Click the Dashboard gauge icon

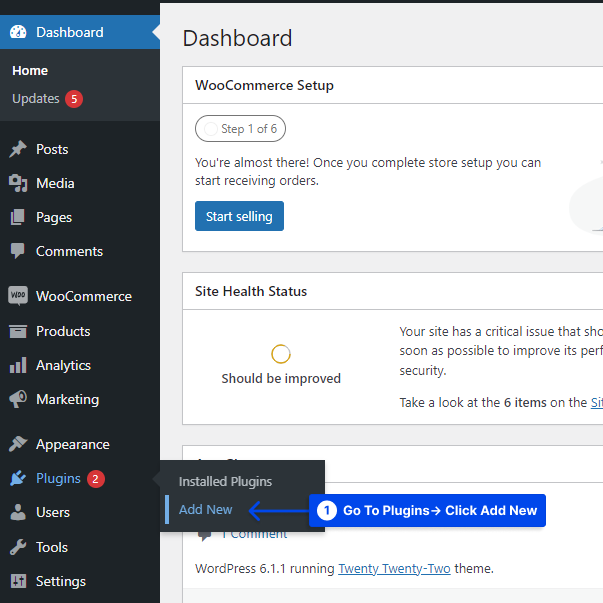click(18, 32)
